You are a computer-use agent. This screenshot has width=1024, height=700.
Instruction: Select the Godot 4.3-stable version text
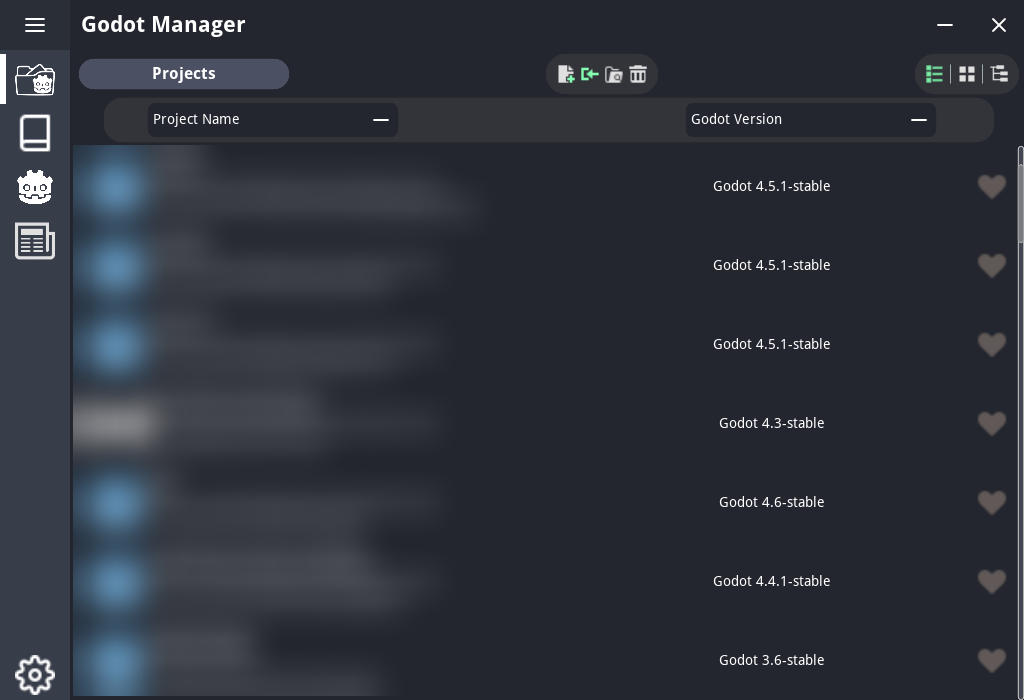coord(771,423)
